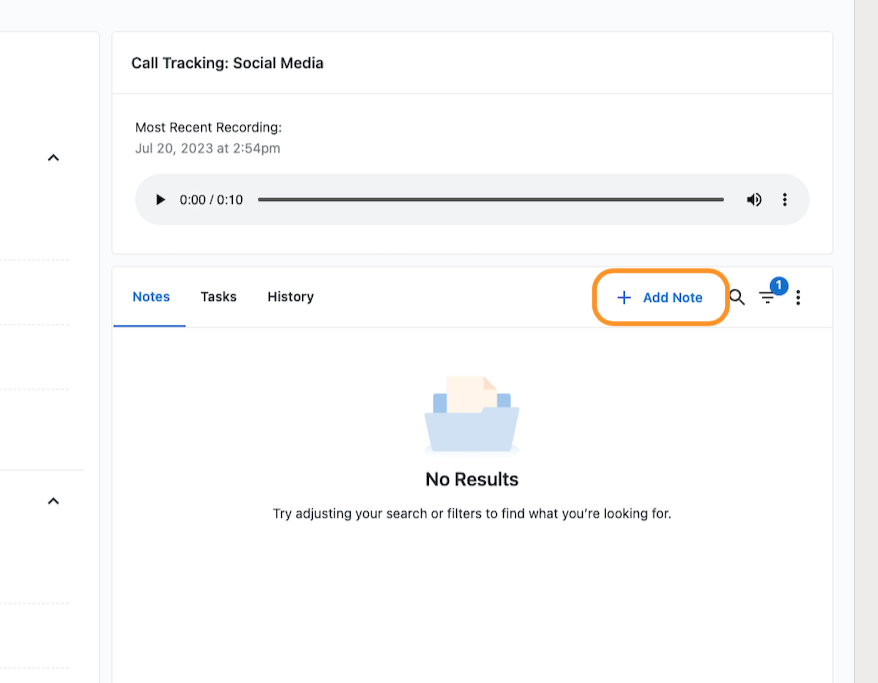Click the No Results folder illustration

coord(472,415)
